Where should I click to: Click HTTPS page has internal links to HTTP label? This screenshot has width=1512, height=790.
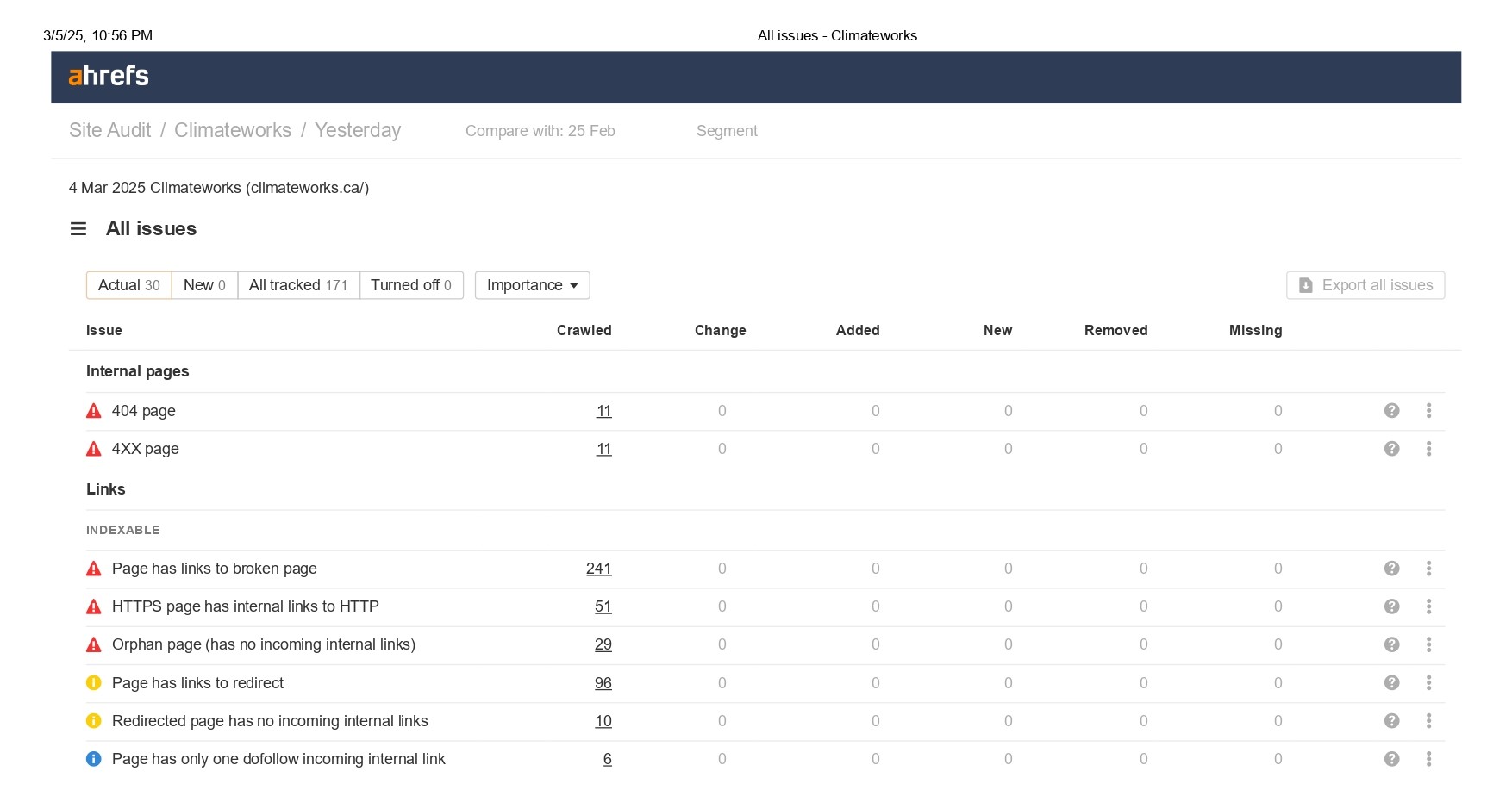(x=246, y=606)
